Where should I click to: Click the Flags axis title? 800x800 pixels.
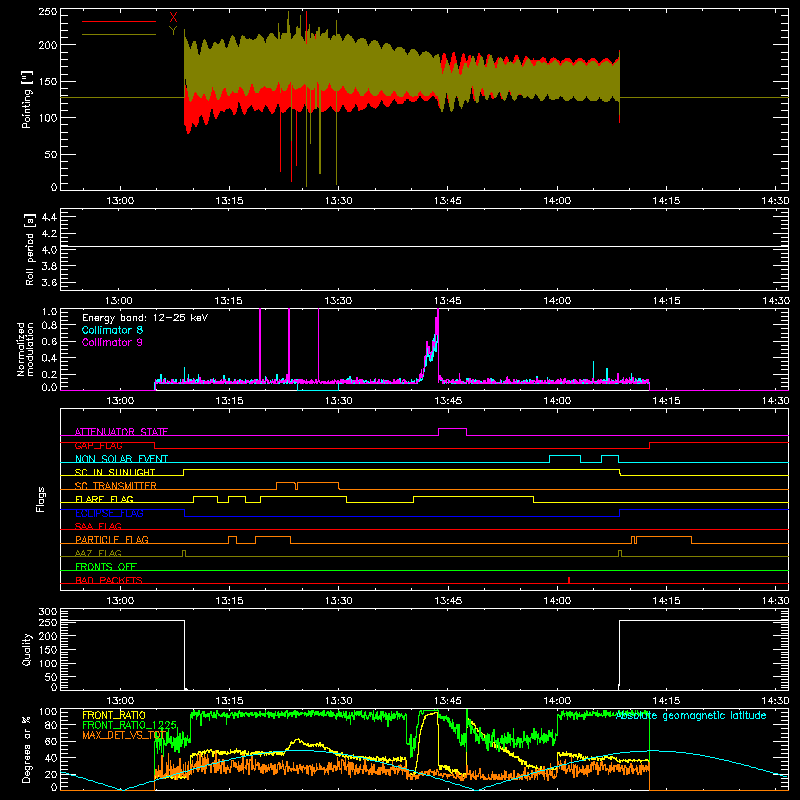click(40, 499)
